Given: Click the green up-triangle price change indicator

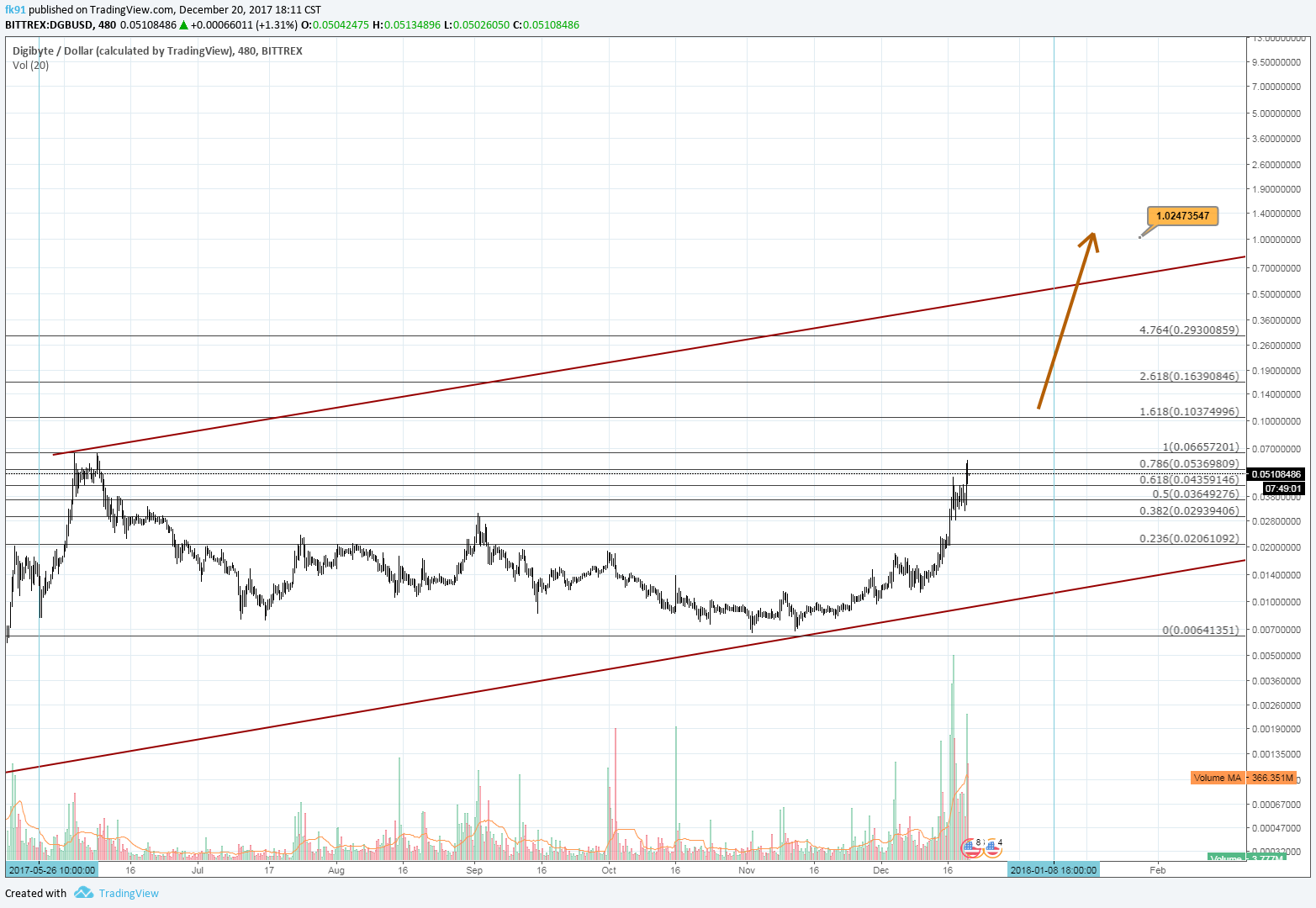Looking at the screenshot, I should [183, 25].
